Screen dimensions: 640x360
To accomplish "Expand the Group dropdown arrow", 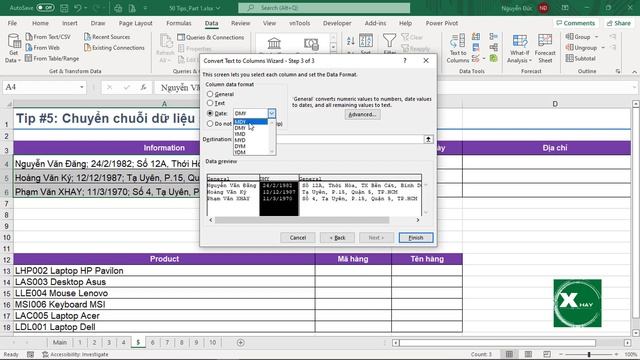I will coord(596,37).
